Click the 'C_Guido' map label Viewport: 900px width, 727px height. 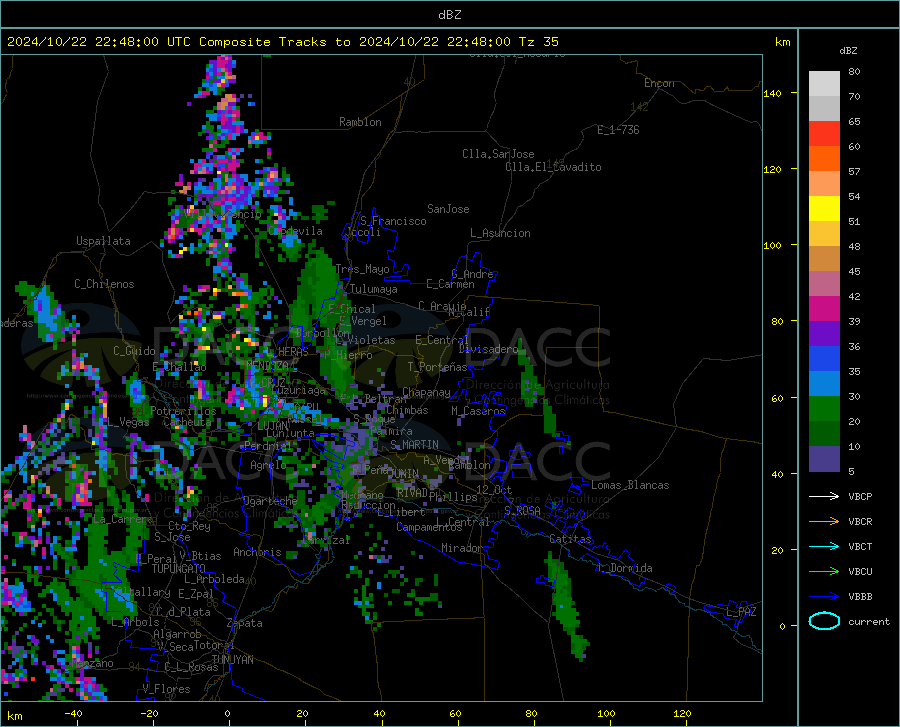(134, 351)
